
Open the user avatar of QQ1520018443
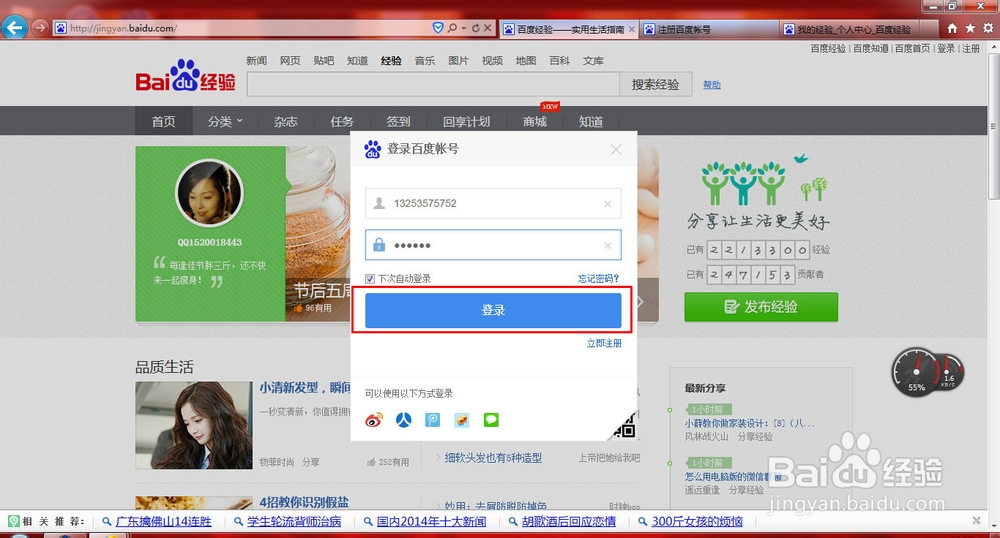pos(209,193)
